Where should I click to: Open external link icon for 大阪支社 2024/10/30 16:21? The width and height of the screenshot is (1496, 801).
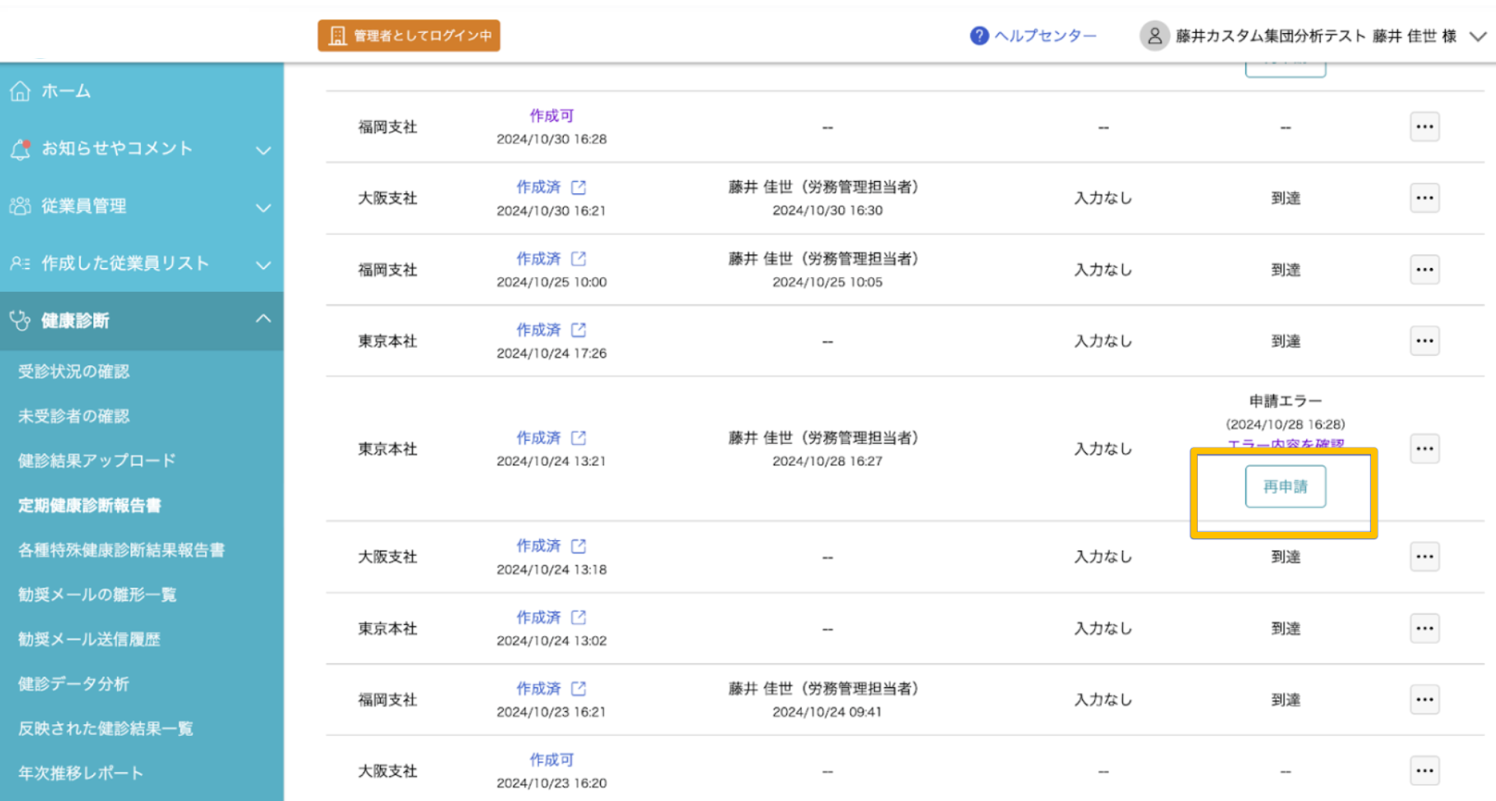[578, 187]
